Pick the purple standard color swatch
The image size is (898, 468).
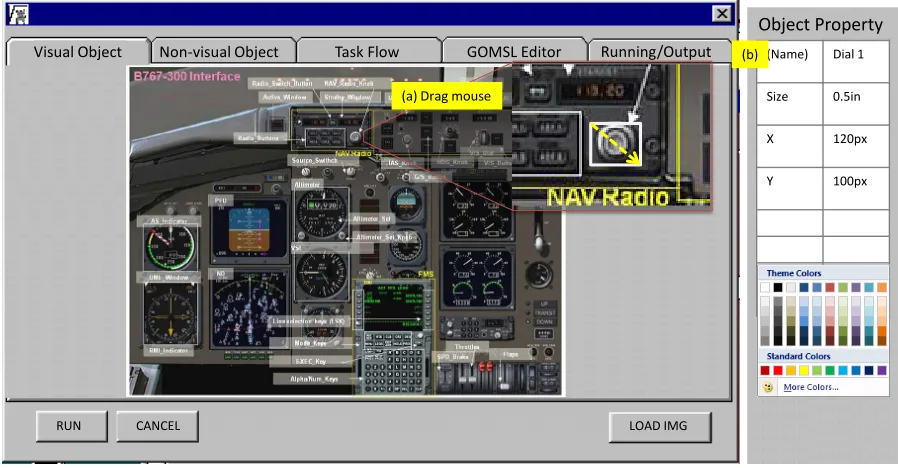tap(882, 371)
